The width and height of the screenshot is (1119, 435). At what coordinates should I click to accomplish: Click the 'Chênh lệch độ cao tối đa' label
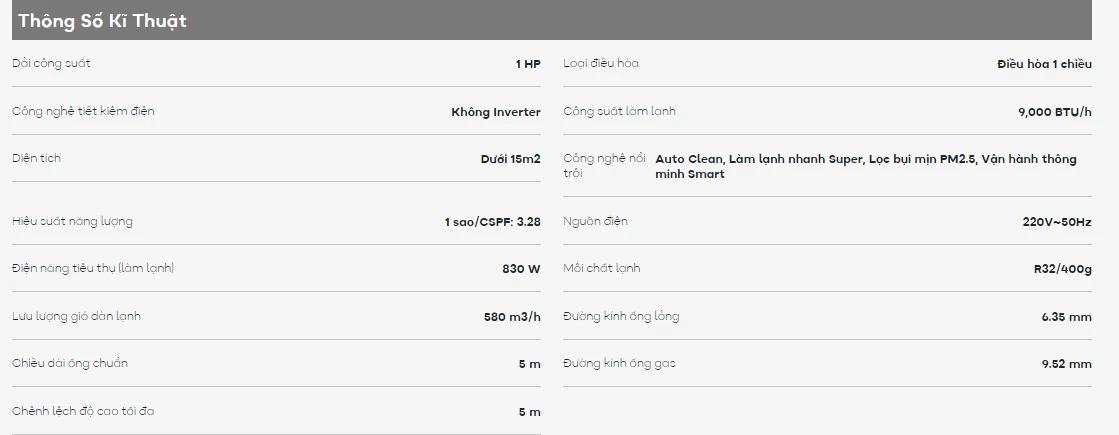pos(83,411)
